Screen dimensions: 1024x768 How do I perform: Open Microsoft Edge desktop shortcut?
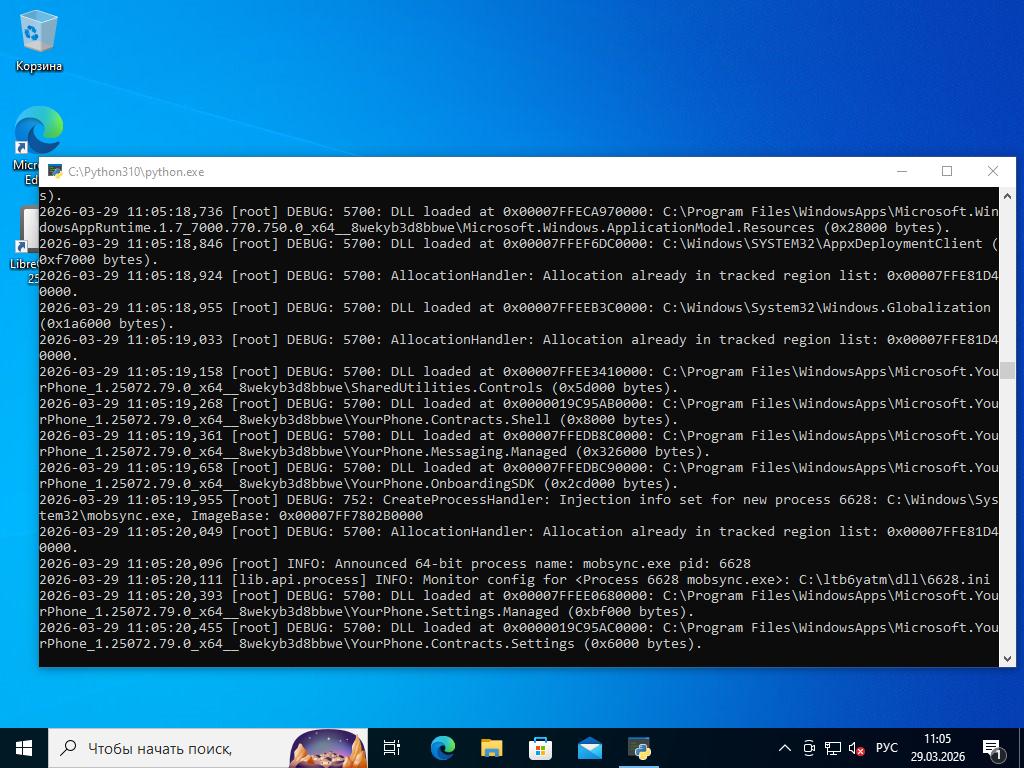tap(36, 135)
